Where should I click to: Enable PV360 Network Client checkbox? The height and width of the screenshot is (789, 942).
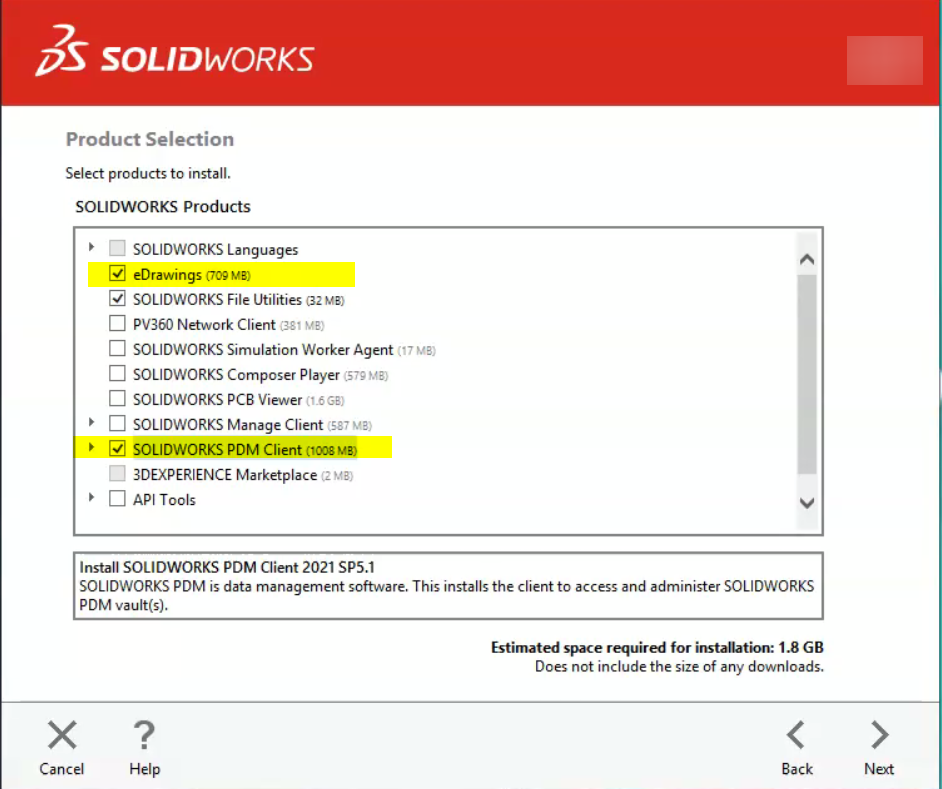click(x=117, y=323)
